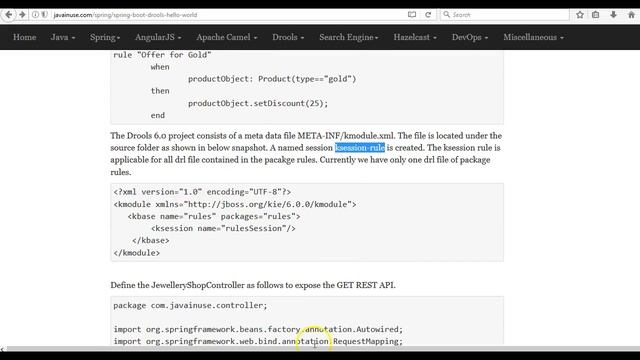
Task: Focus the browser Search field
Action: point(505,15)
